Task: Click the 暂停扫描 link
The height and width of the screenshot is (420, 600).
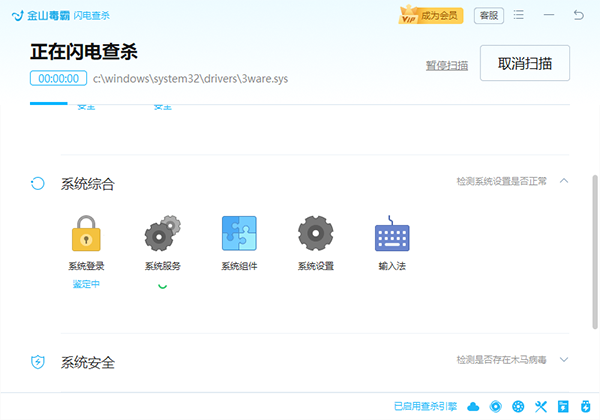Action: 447,65
